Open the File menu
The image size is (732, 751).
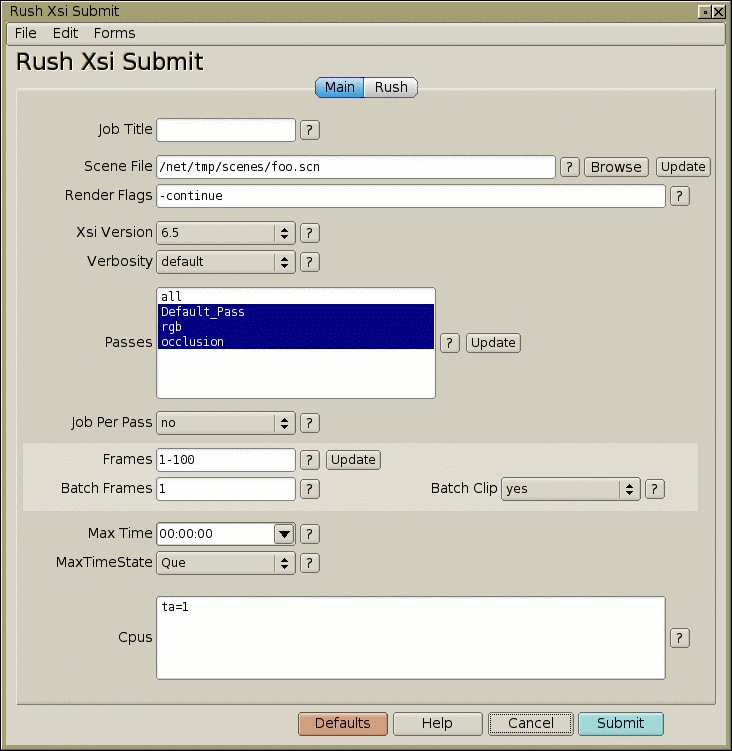25,33
